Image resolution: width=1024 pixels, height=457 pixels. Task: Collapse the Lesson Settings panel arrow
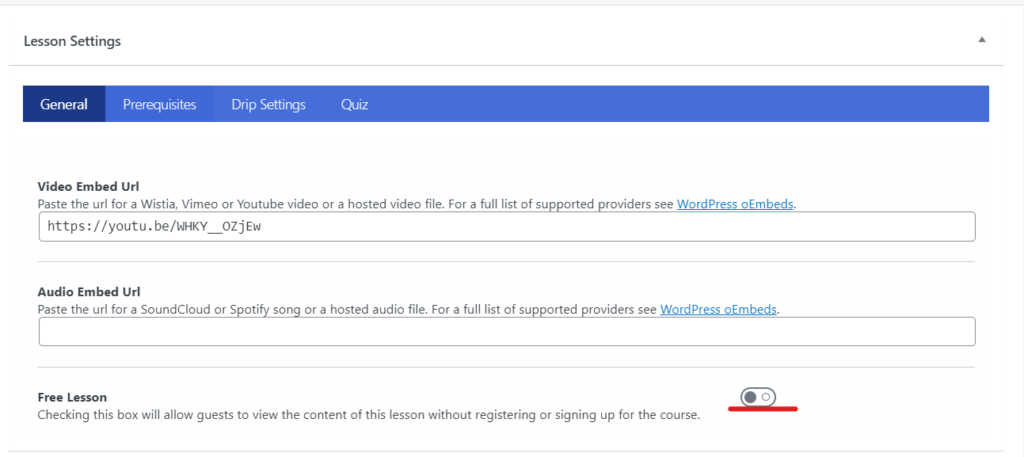point(982,40)
